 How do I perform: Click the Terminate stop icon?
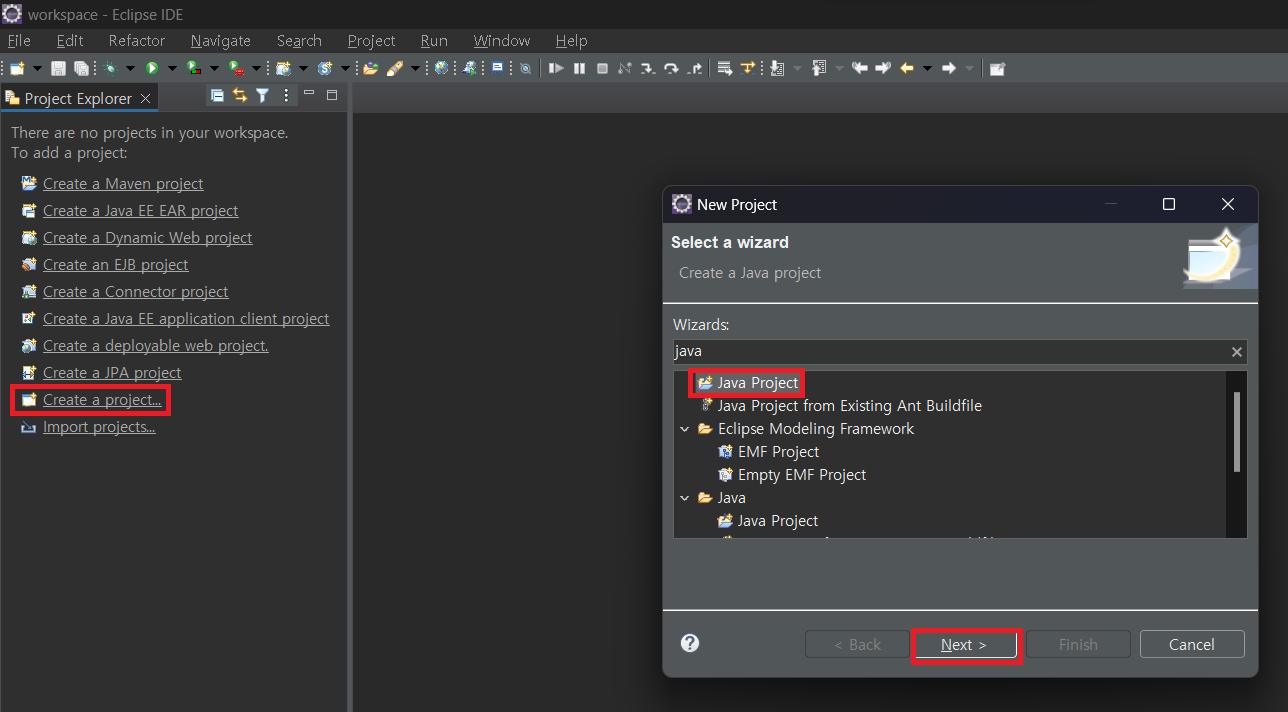(x=602, y=68)
